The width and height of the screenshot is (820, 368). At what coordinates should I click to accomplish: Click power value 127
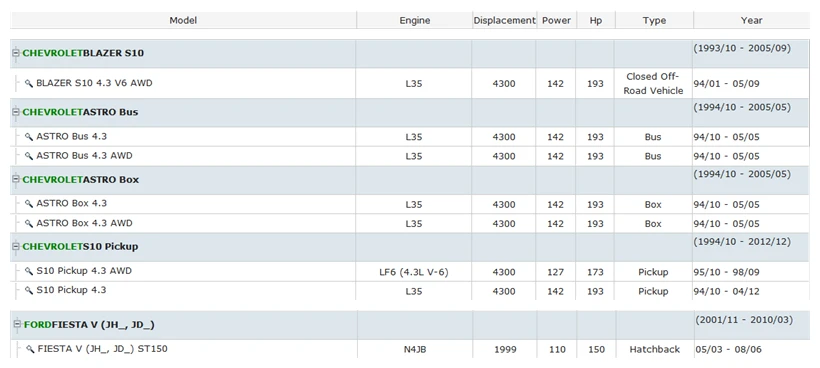tap(555, 272)
